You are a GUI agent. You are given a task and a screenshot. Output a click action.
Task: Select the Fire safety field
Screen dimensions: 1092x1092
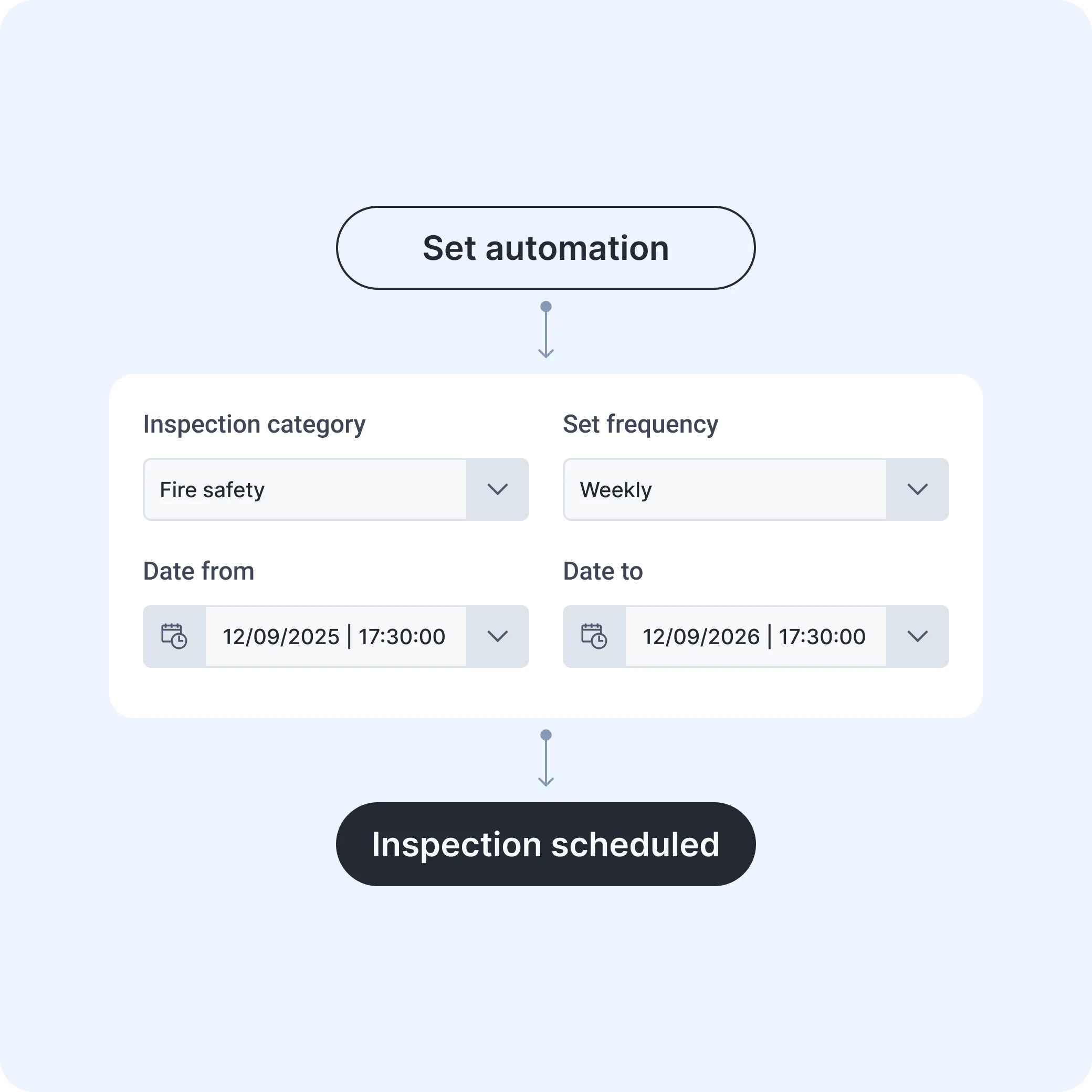(305, 489)
